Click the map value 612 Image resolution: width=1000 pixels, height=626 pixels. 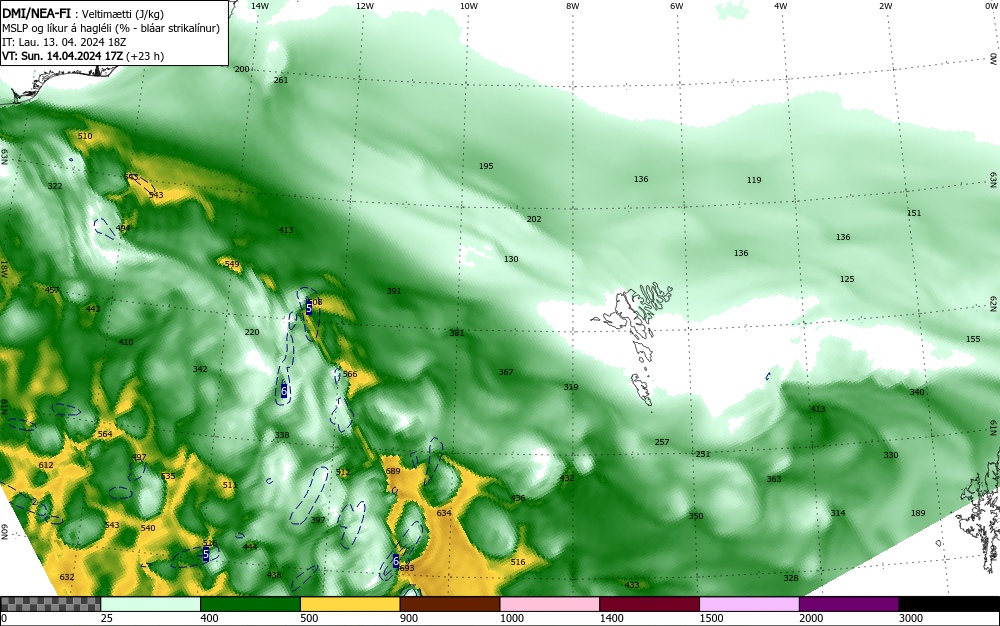click(x=46, y=465)
